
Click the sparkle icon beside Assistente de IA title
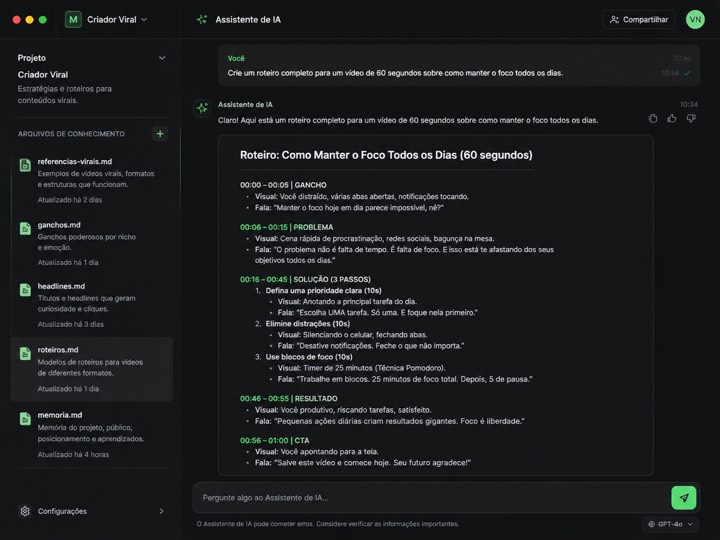[x=202, y=20]
